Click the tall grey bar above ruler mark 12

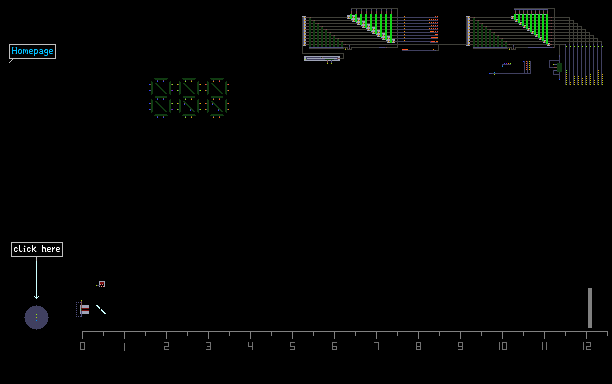[x=590, y=308]
